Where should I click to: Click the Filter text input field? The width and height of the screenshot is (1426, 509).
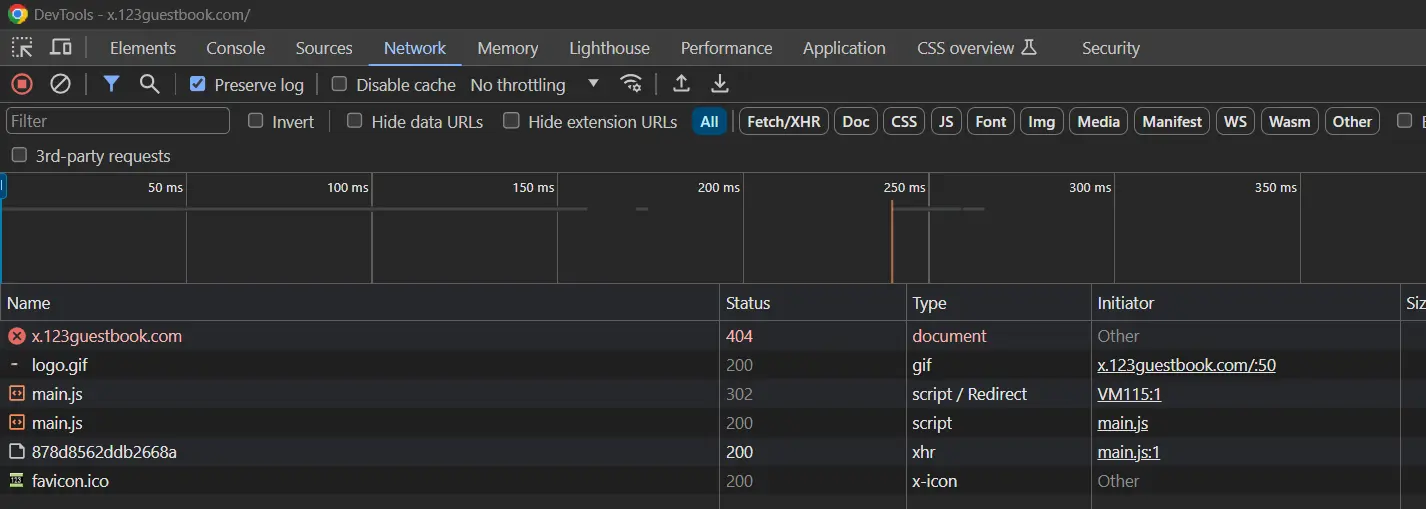118,121
